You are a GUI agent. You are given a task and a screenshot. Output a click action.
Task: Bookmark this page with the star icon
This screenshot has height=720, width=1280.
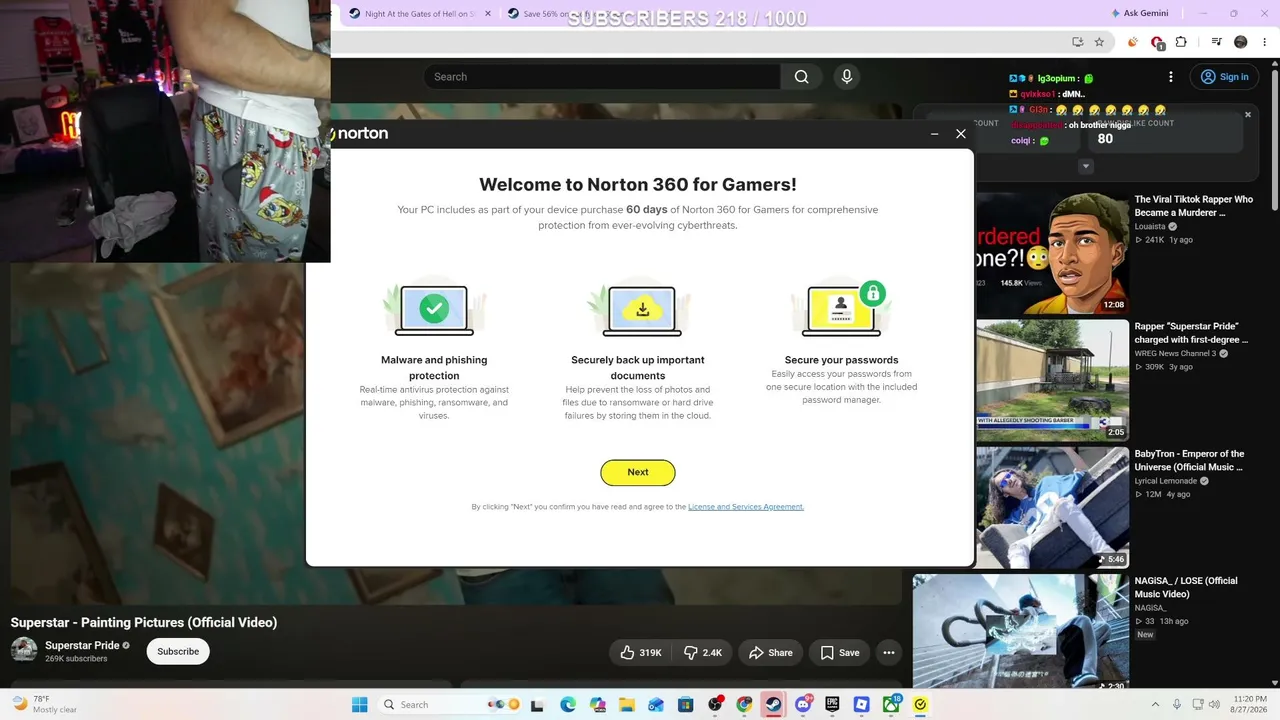1099,42
